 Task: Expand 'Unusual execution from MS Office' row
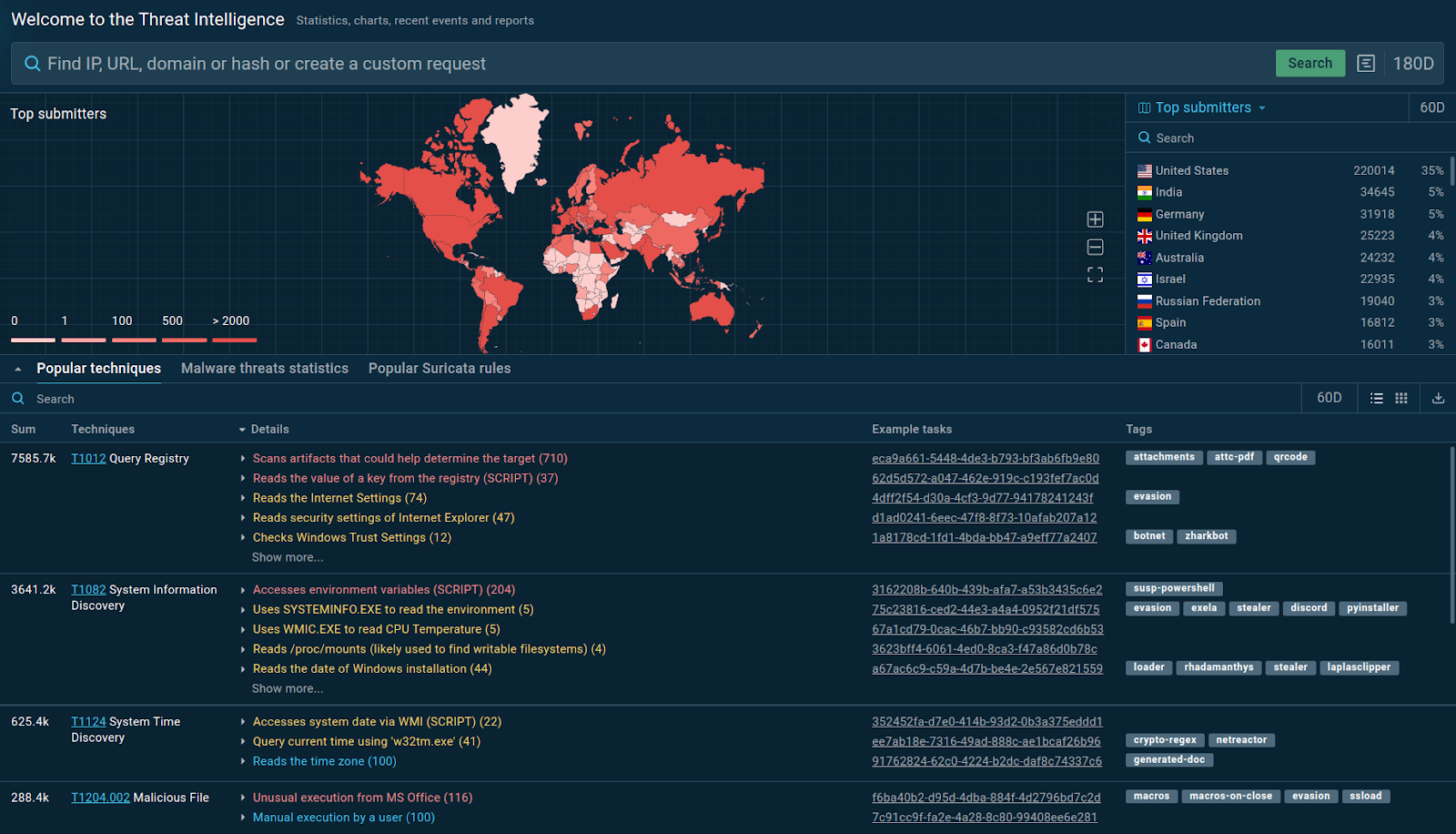(243, 798)
